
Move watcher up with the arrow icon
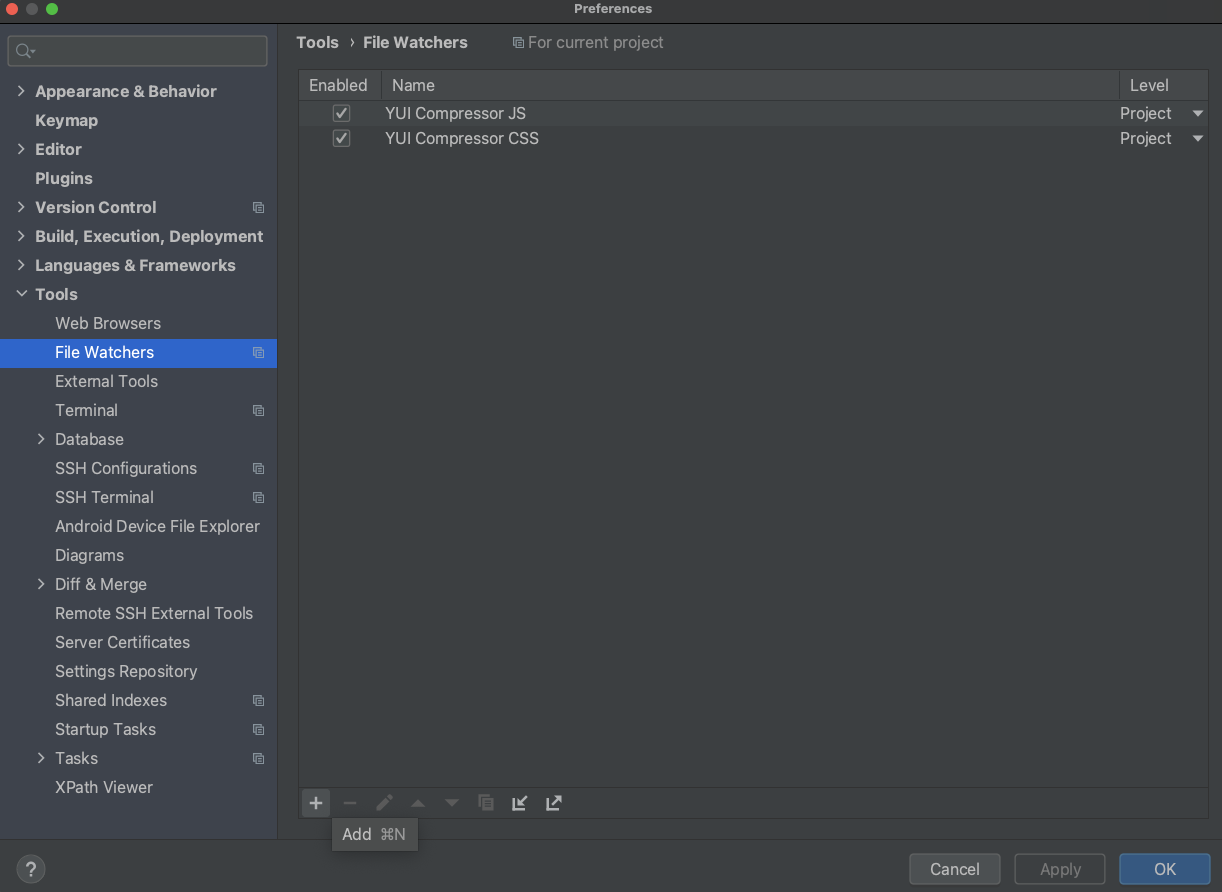(418, 803)
